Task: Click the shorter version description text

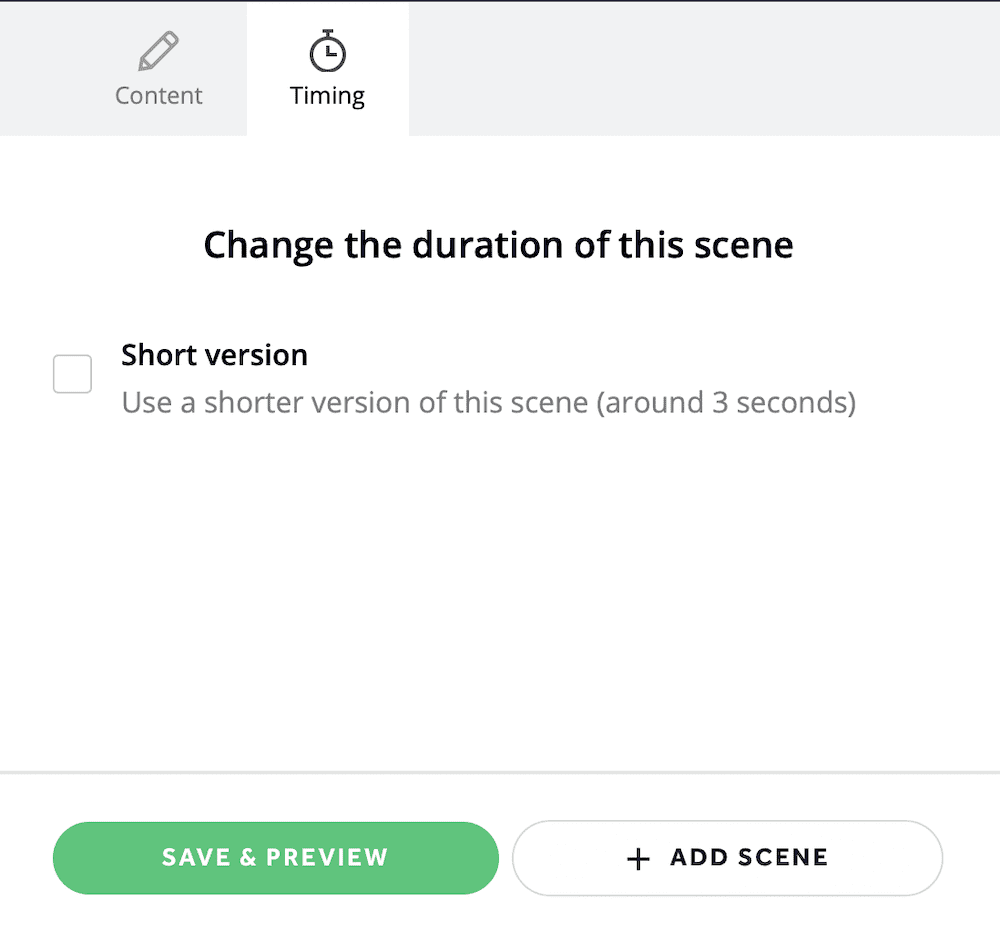Action: pos(488,402)
